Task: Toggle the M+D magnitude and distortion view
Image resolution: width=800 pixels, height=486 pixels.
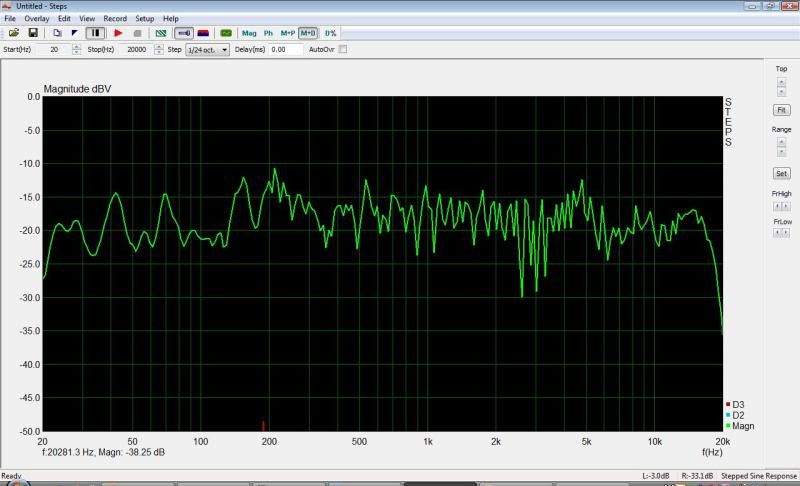Action: point(308,33)
